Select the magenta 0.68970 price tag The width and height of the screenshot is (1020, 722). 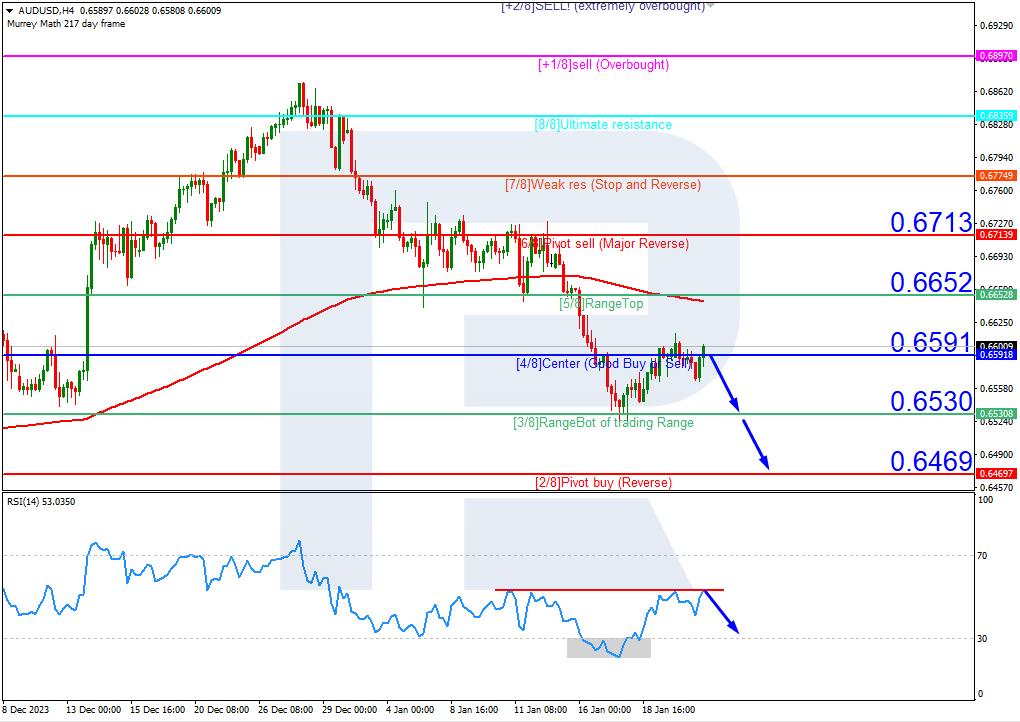tap(996, 56)
